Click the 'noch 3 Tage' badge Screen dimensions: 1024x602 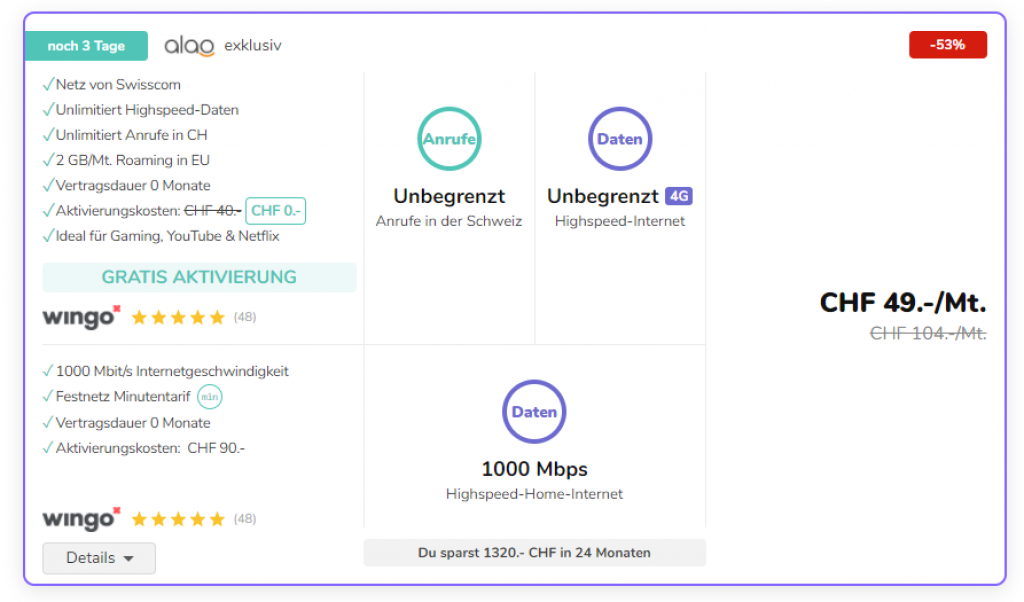(x=86, y=46)
